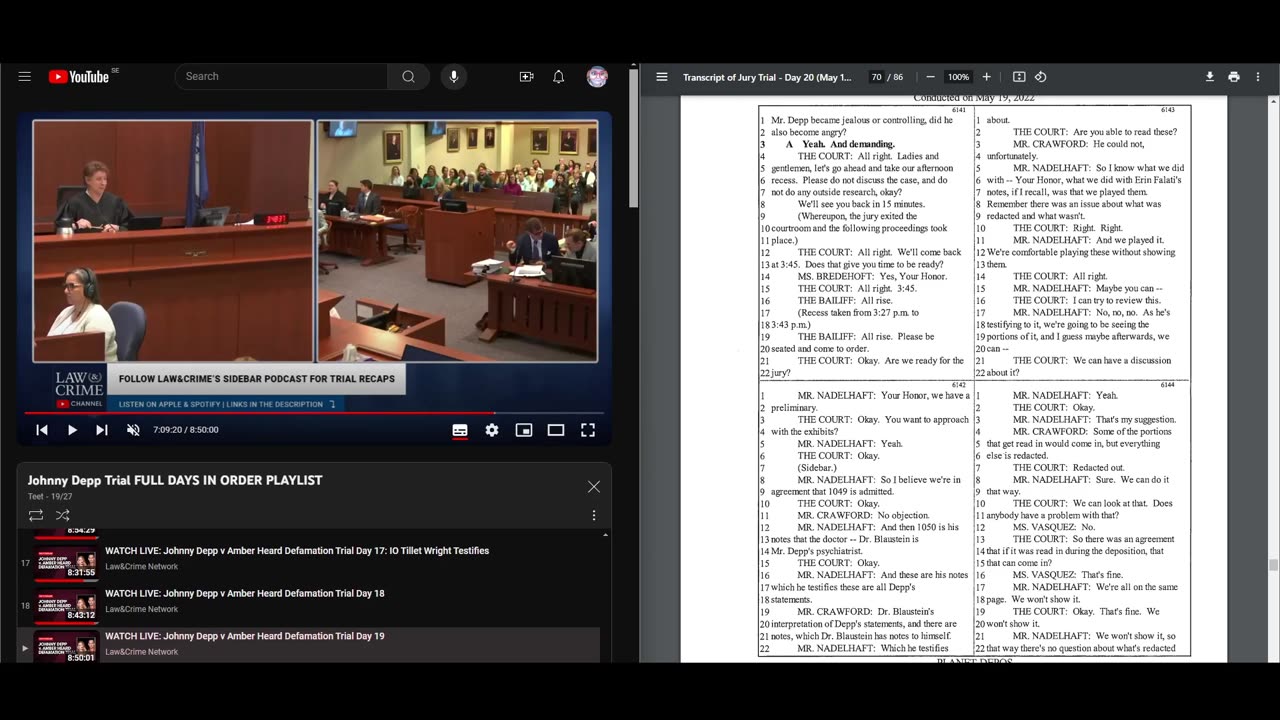Click the Transcript of Jury Trial title
Viewport: 1280px width, 720px height.
click(767, 77)
